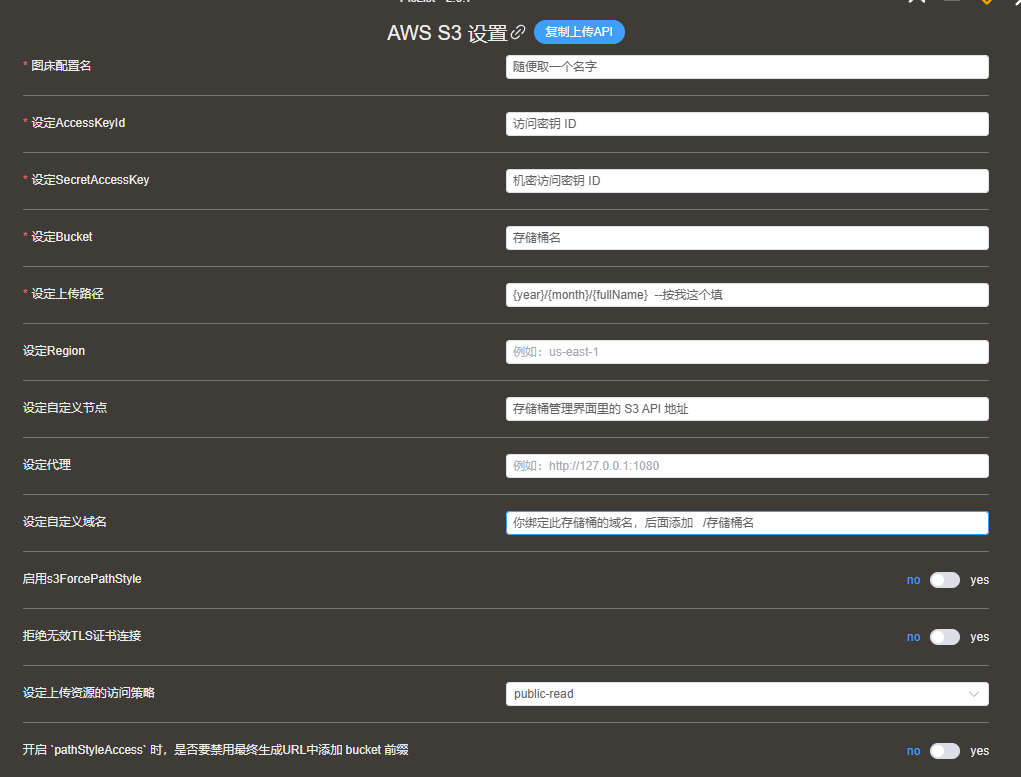Enable the 启用s3ForcePathStyle switch
1021x777 pixels.
tap(944, 580)
